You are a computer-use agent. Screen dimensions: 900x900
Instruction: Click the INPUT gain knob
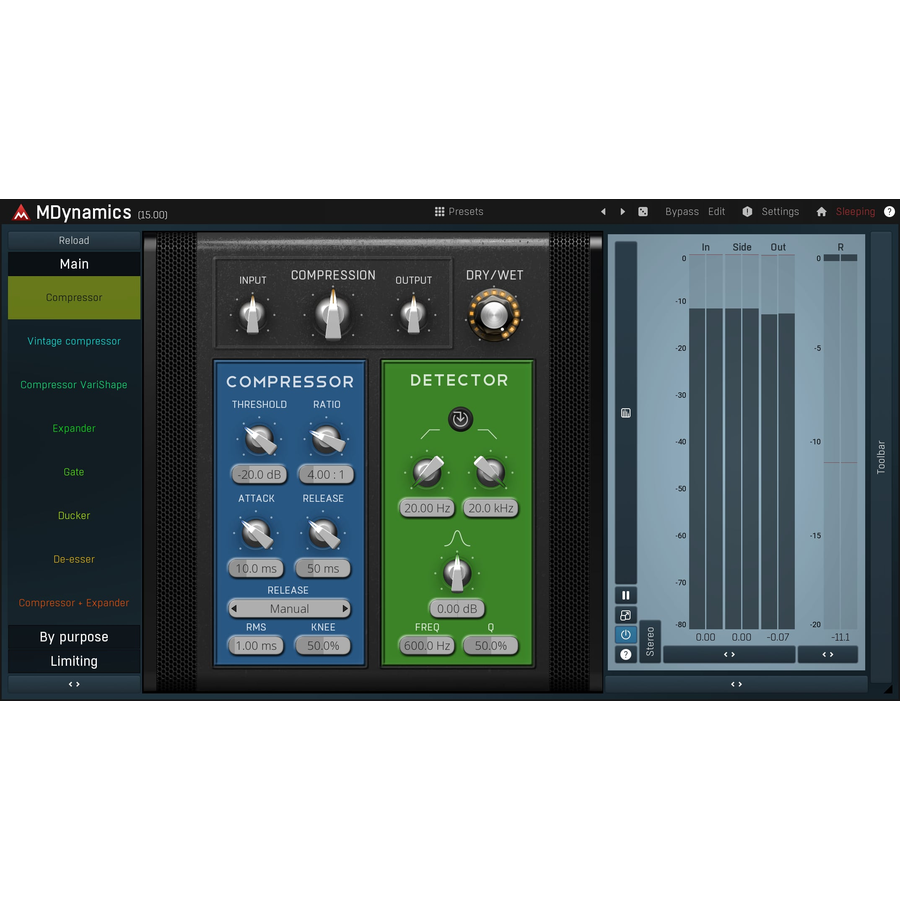point(253,314)
